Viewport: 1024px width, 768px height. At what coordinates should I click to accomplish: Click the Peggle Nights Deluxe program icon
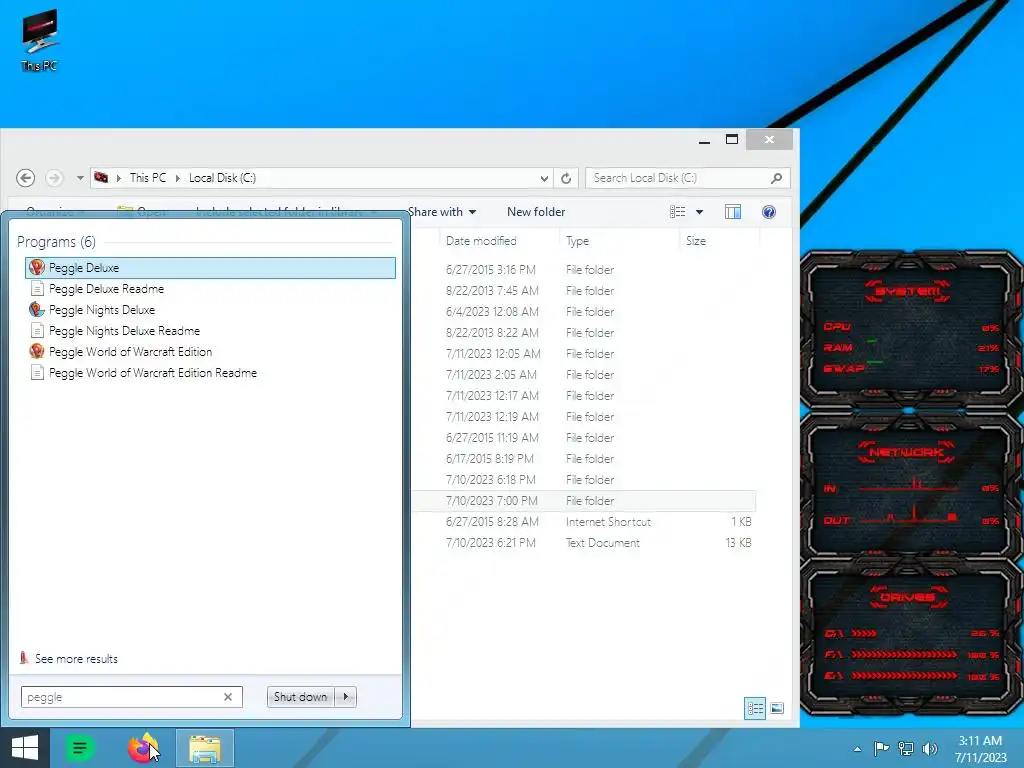pyautogui.click(x=37, y=310)
